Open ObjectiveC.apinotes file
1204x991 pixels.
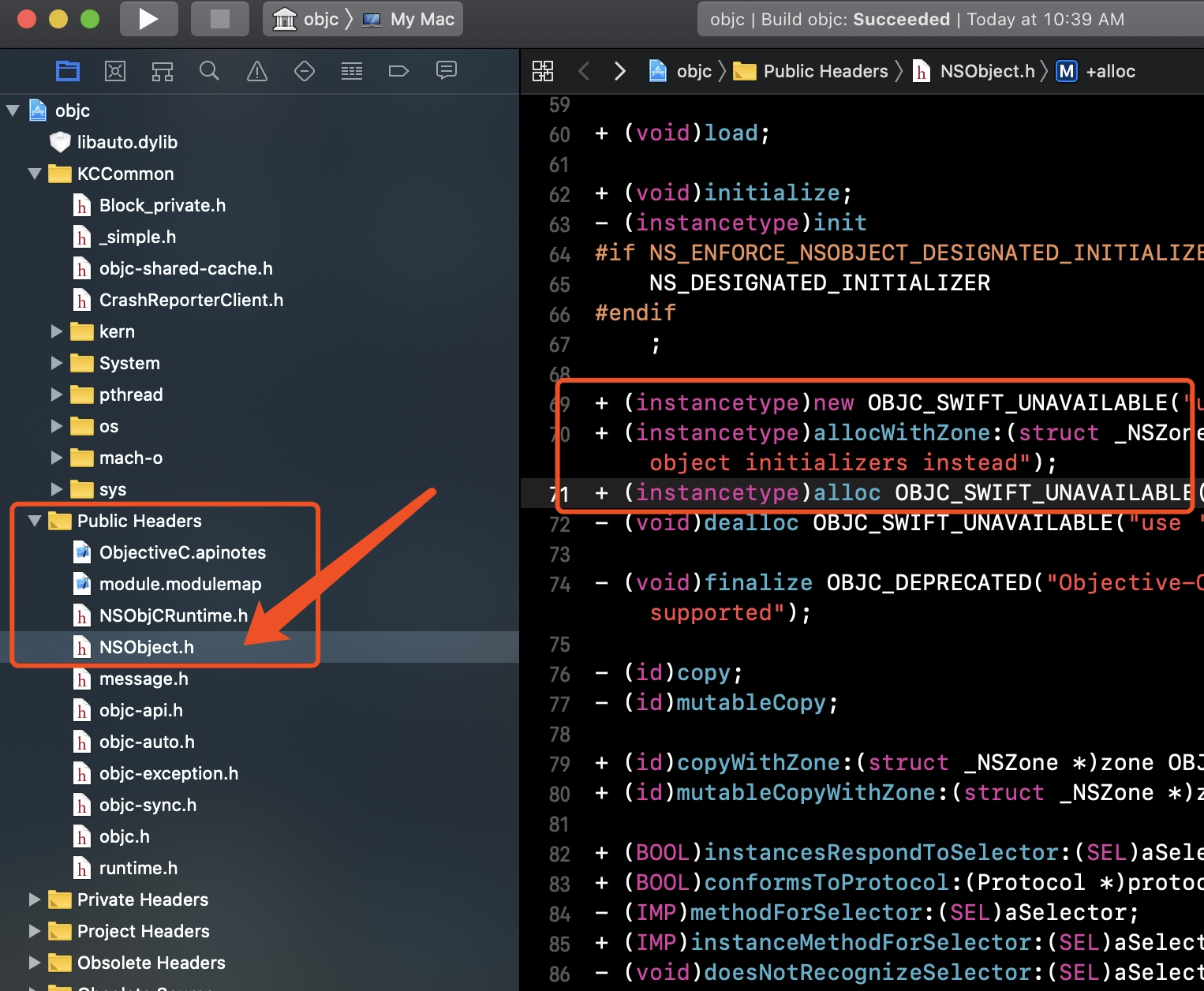tap(260, 552)
